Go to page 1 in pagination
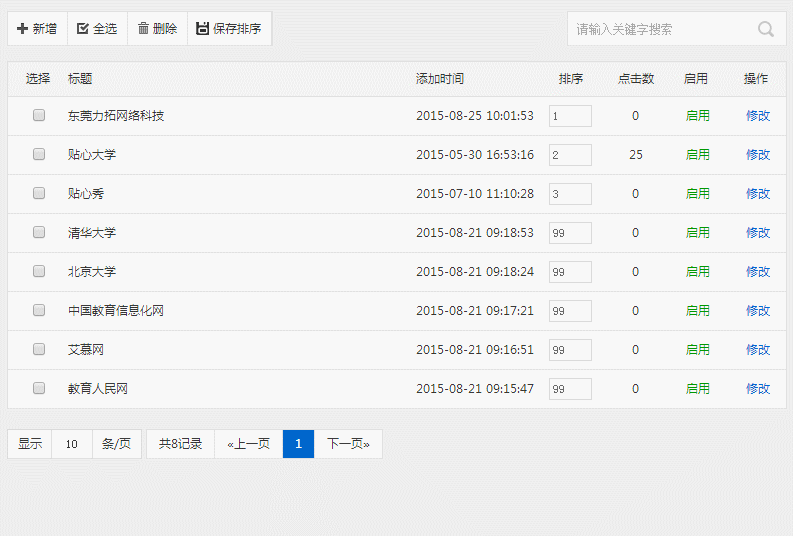The image size is (793, 536). 298,444
